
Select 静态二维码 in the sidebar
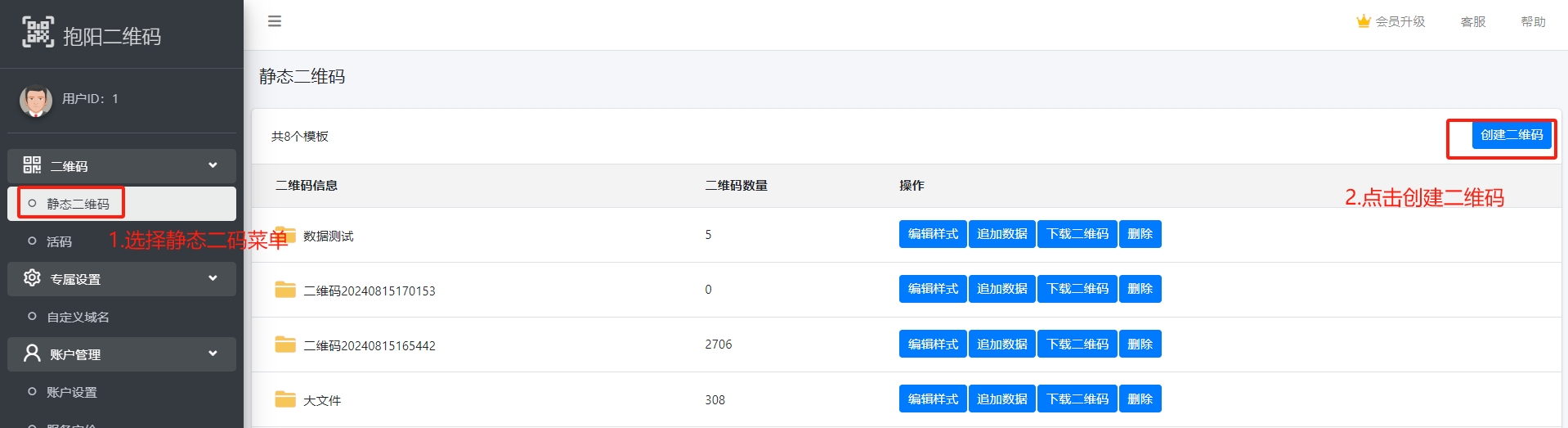[78, 204]
